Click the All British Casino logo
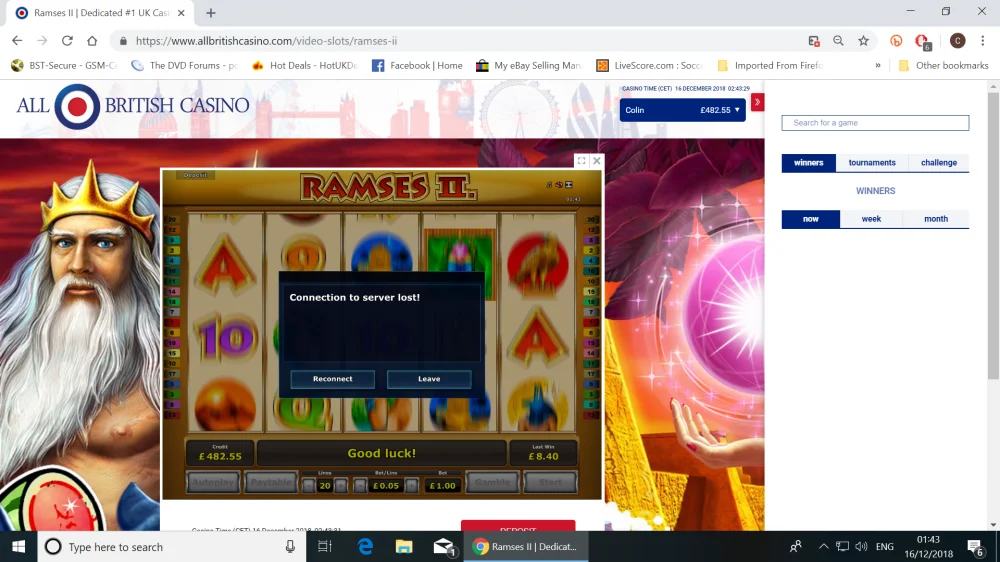This screenshot has height=562, width=1000. pyautogui.click(x=133, y=106)
